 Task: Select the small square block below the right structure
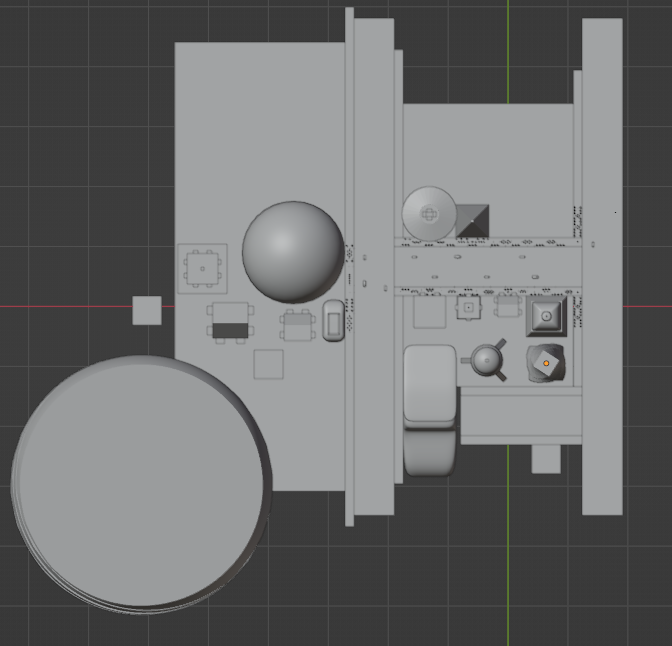pos(545,459)
